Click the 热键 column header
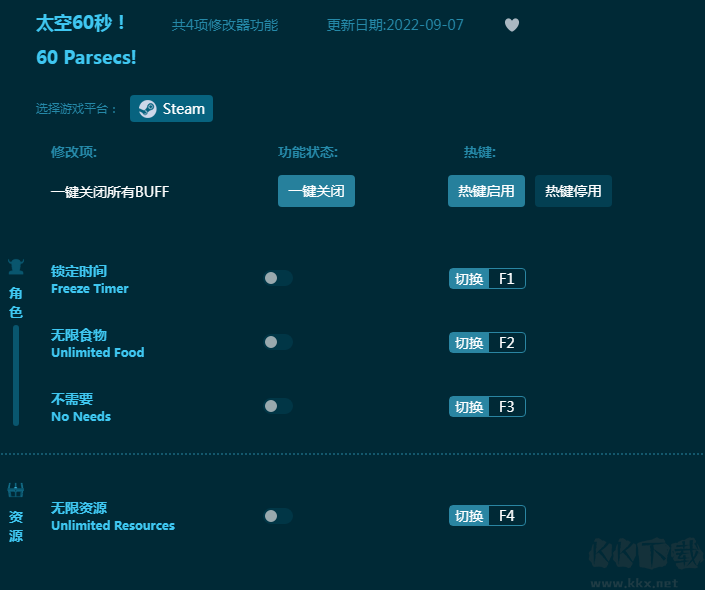The height and width of the screenshot is (590, 705). click(x=480, y=152)
